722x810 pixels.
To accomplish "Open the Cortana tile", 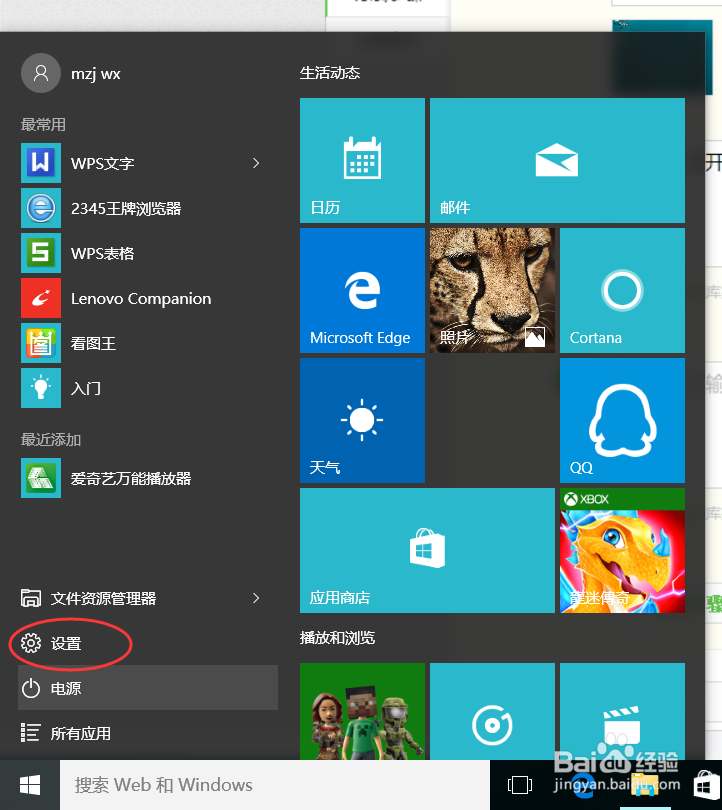I will (x=622, y=290).
